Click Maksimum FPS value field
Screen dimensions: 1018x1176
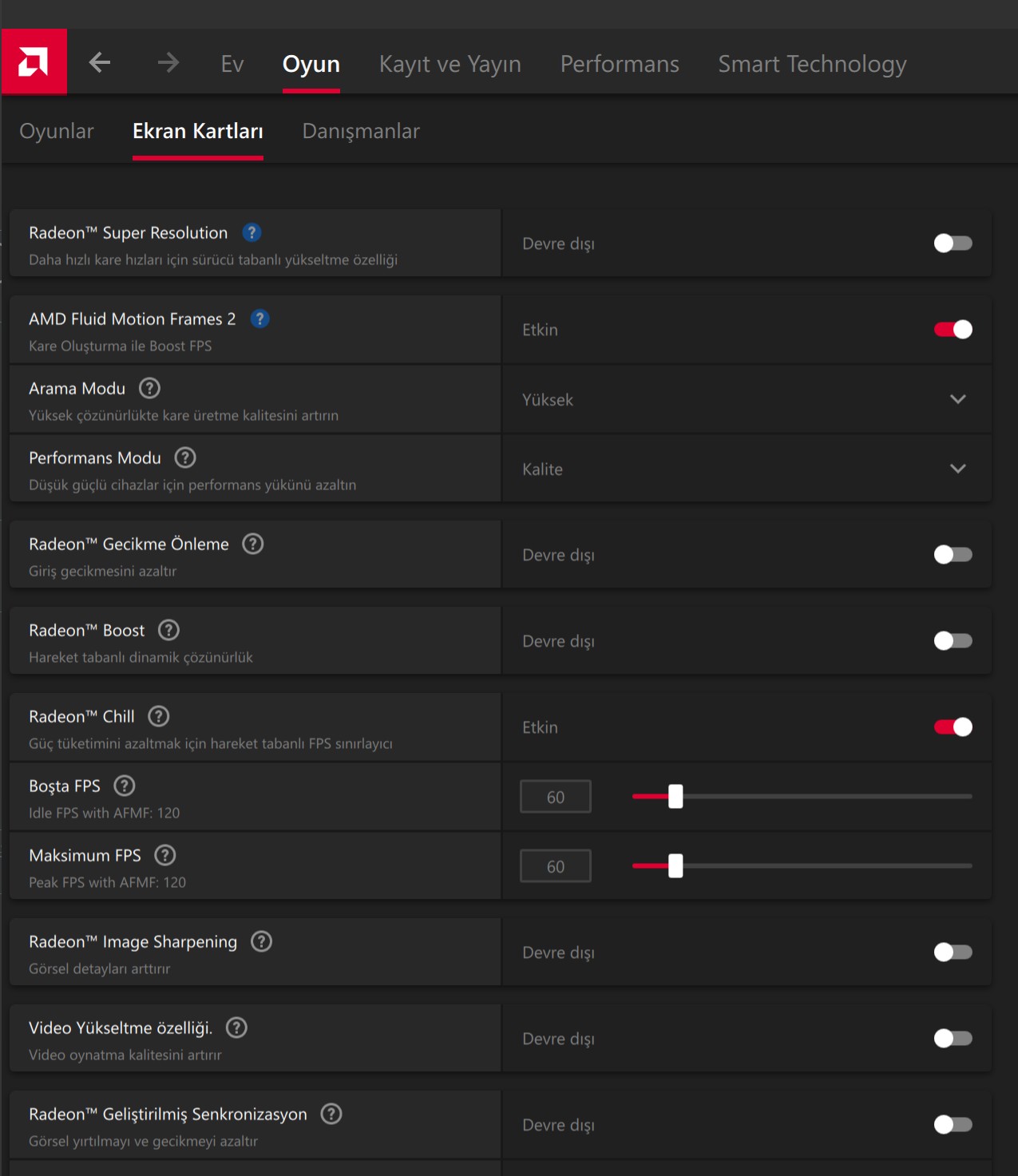coord(556,866)
